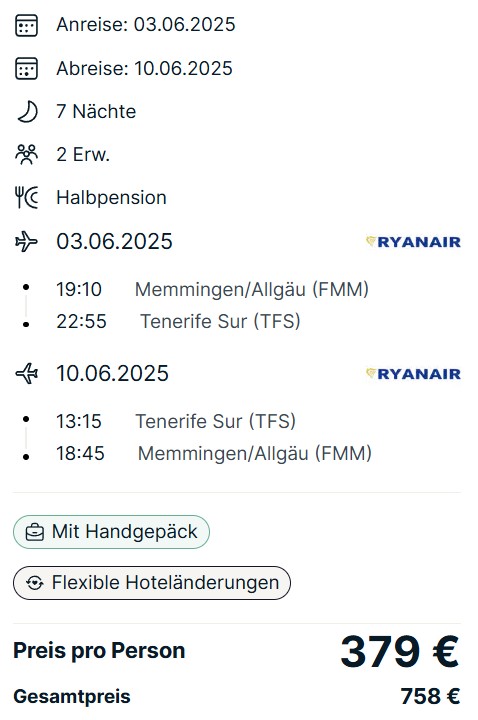Click the Halbpension meal plan text
Viewport: 478px width, 720px height.
click(x=111, y=198)
